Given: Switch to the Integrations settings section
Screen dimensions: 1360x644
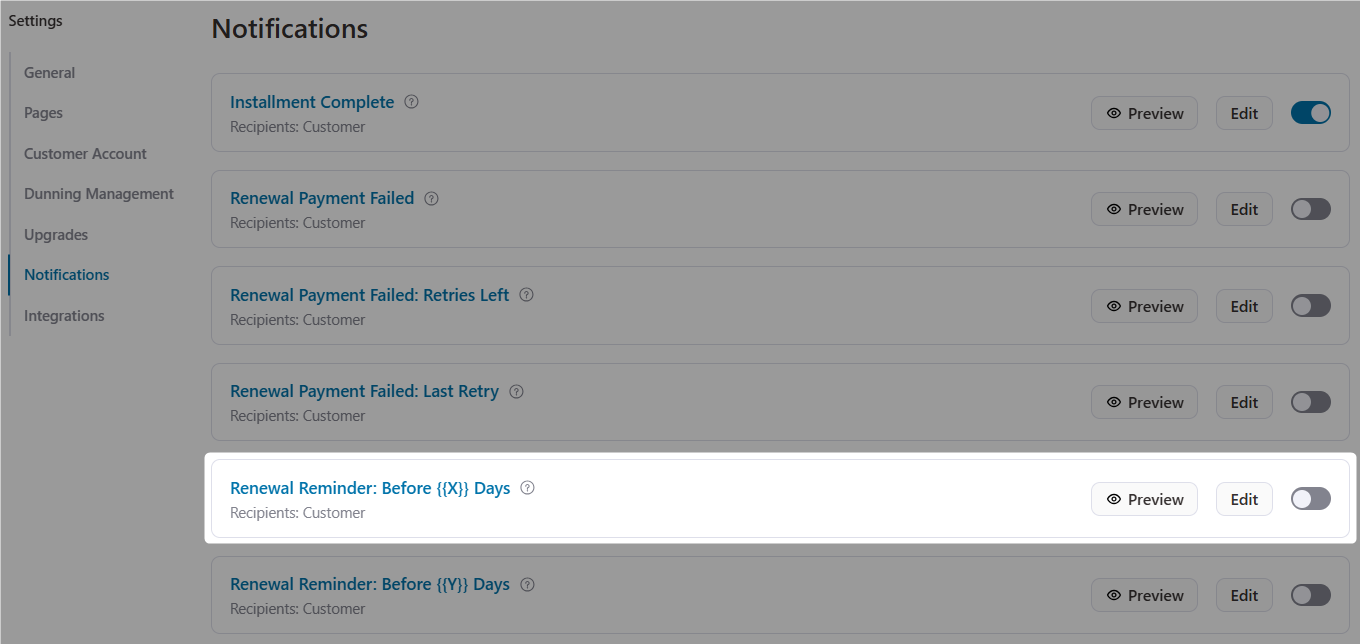Looking at the screenshot, I should [63, 315].
